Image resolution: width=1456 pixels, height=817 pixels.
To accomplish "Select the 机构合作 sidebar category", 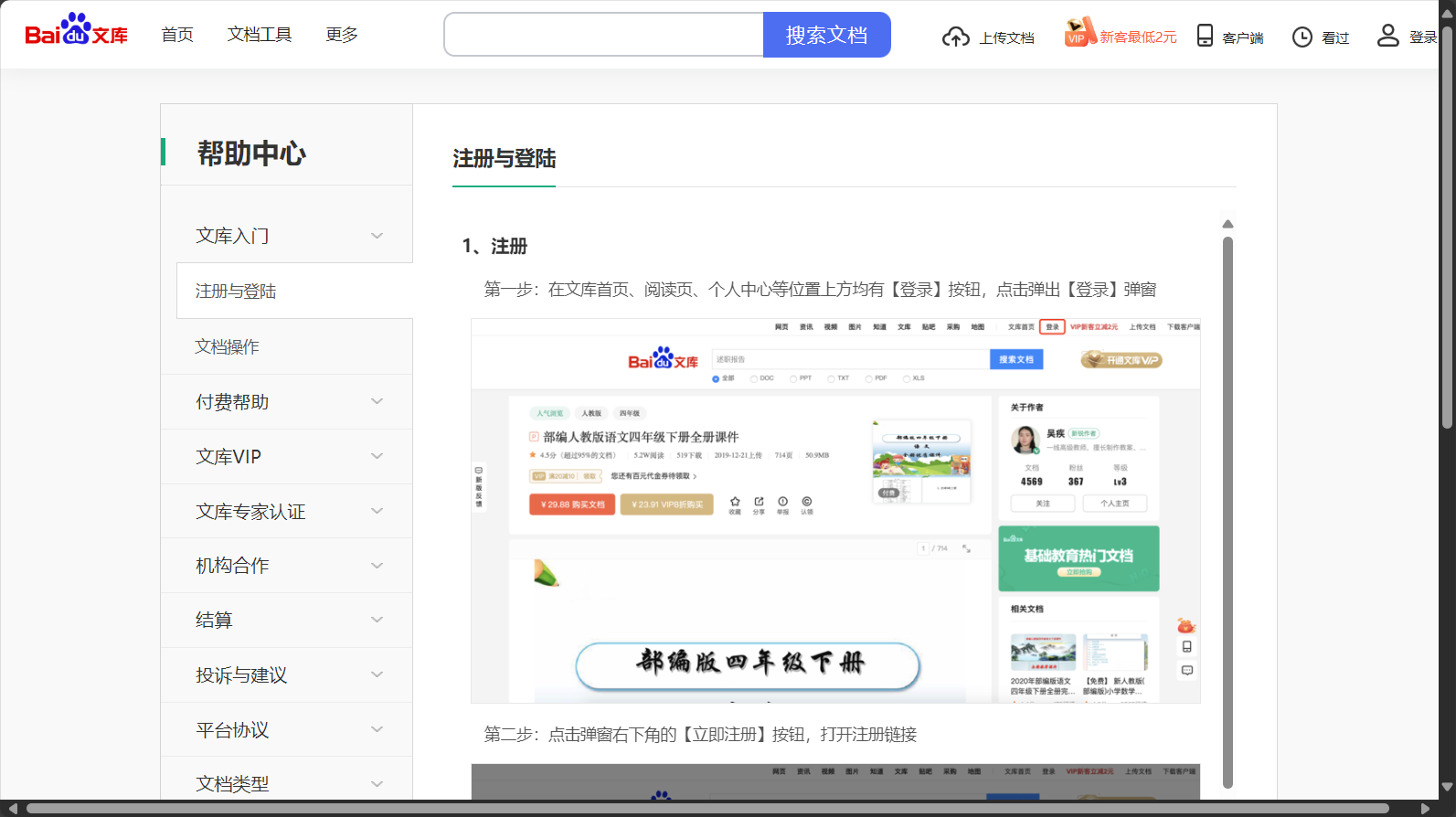I will tap(287, 566).
